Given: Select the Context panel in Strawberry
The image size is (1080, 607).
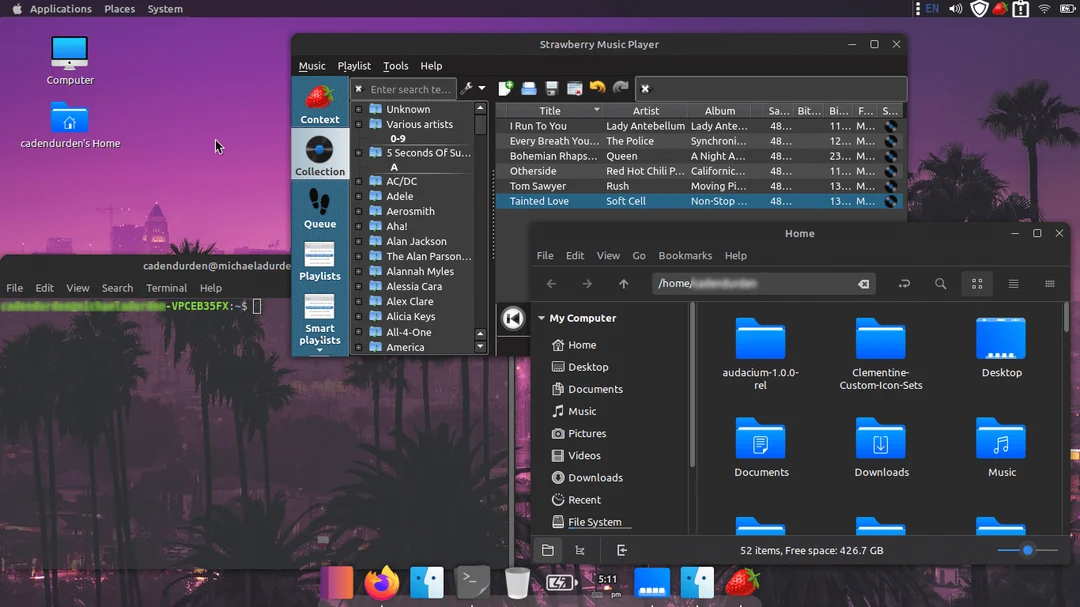Looking at the screenshot, I should coord(319,105).
